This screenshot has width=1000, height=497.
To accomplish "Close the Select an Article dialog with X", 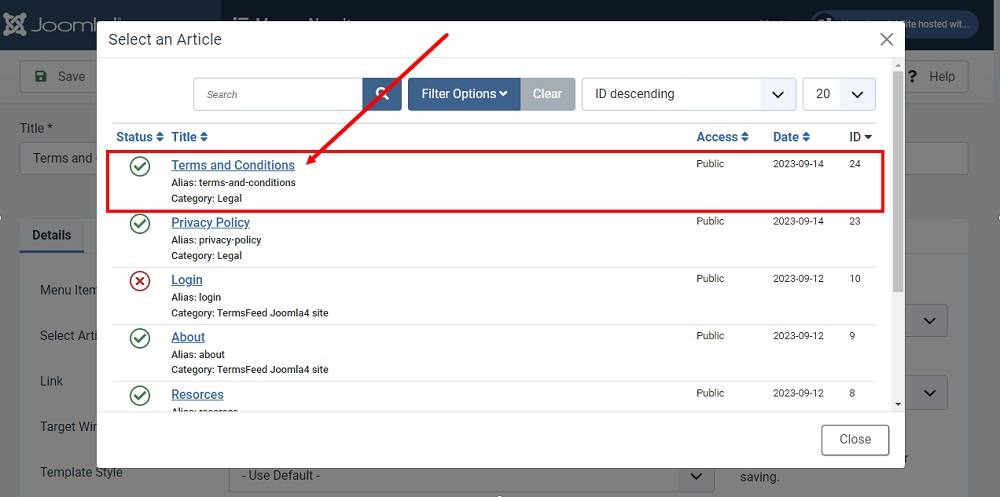I will (886, 40).
